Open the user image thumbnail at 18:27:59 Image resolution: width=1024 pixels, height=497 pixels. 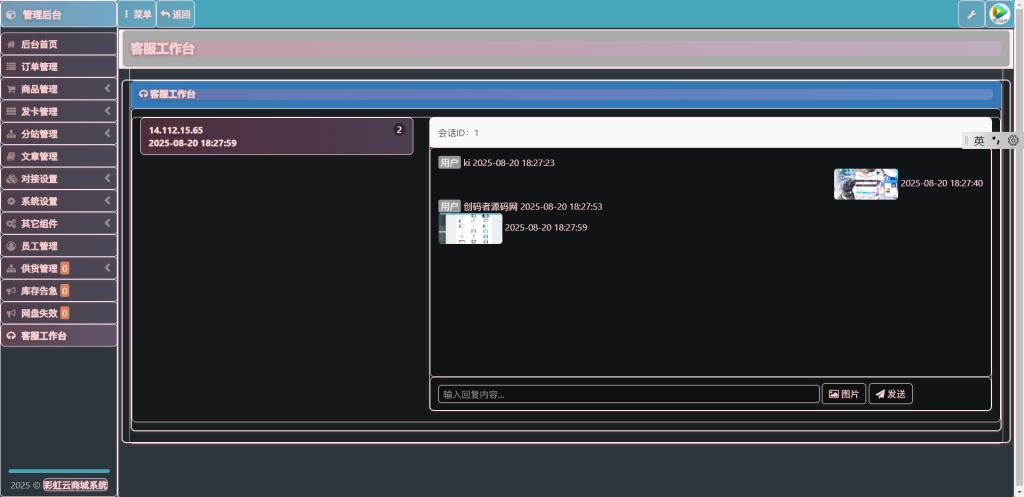click(x=470, y=228)
